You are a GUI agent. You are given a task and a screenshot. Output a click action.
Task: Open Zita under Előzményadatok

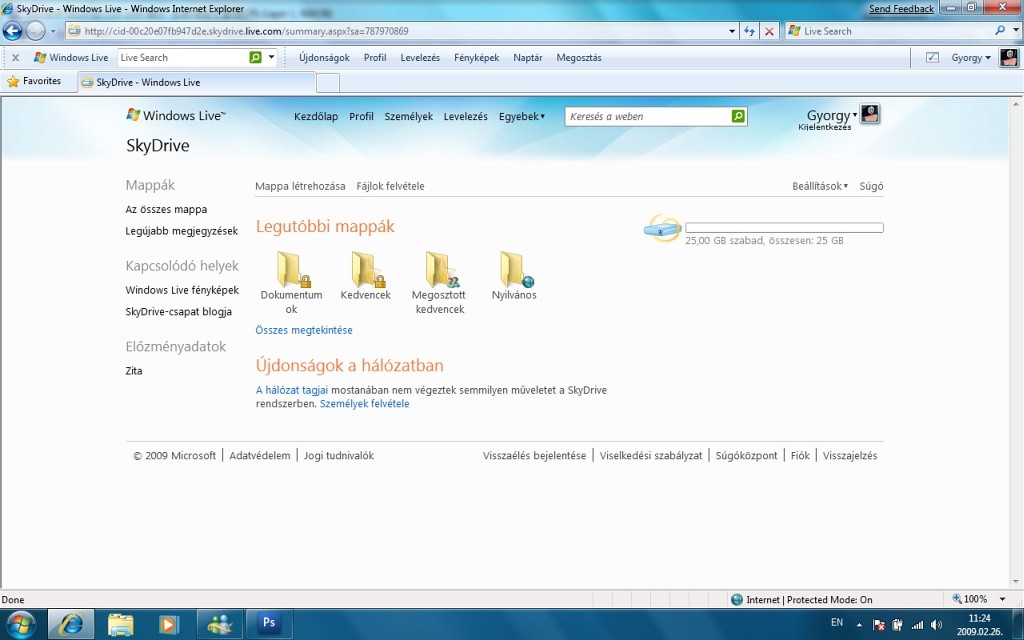(x=134, y=370)
